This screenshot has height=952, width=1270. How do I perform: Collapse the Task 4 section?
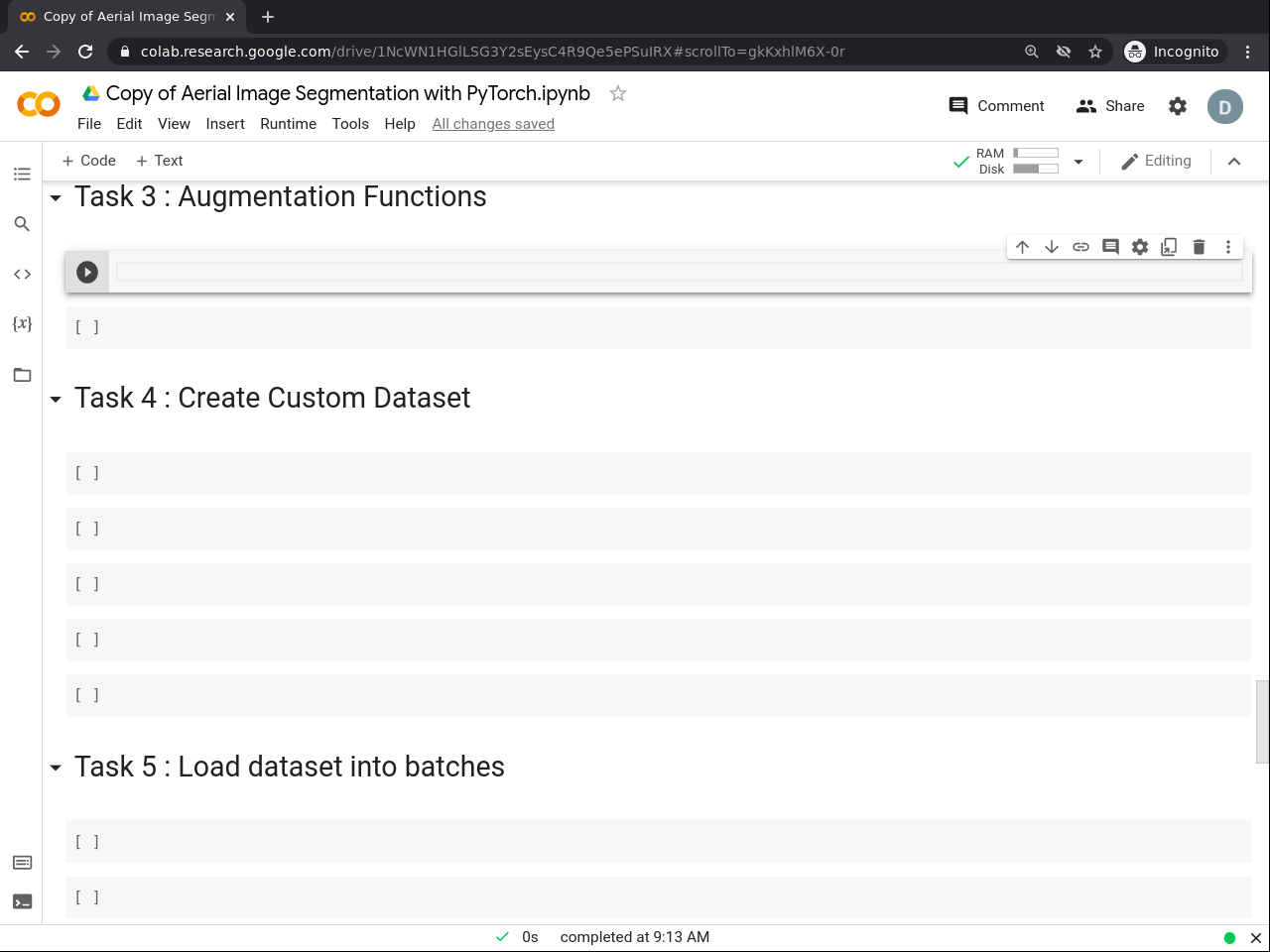pos(56,400)
